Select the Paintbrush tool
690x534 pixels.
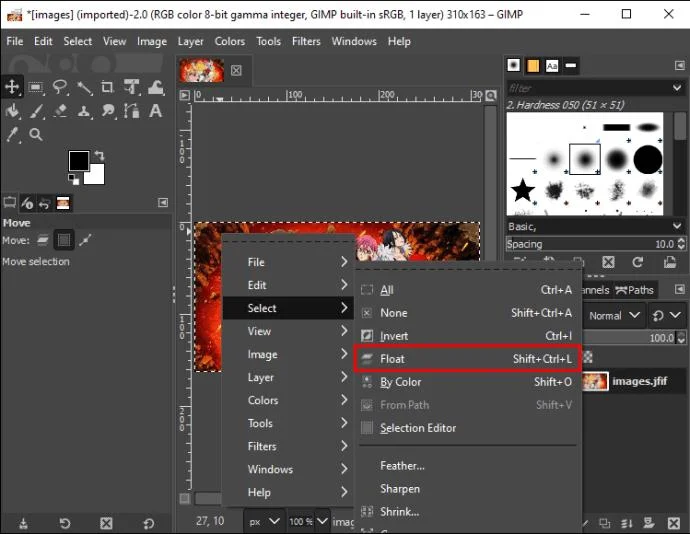(36, 110)
